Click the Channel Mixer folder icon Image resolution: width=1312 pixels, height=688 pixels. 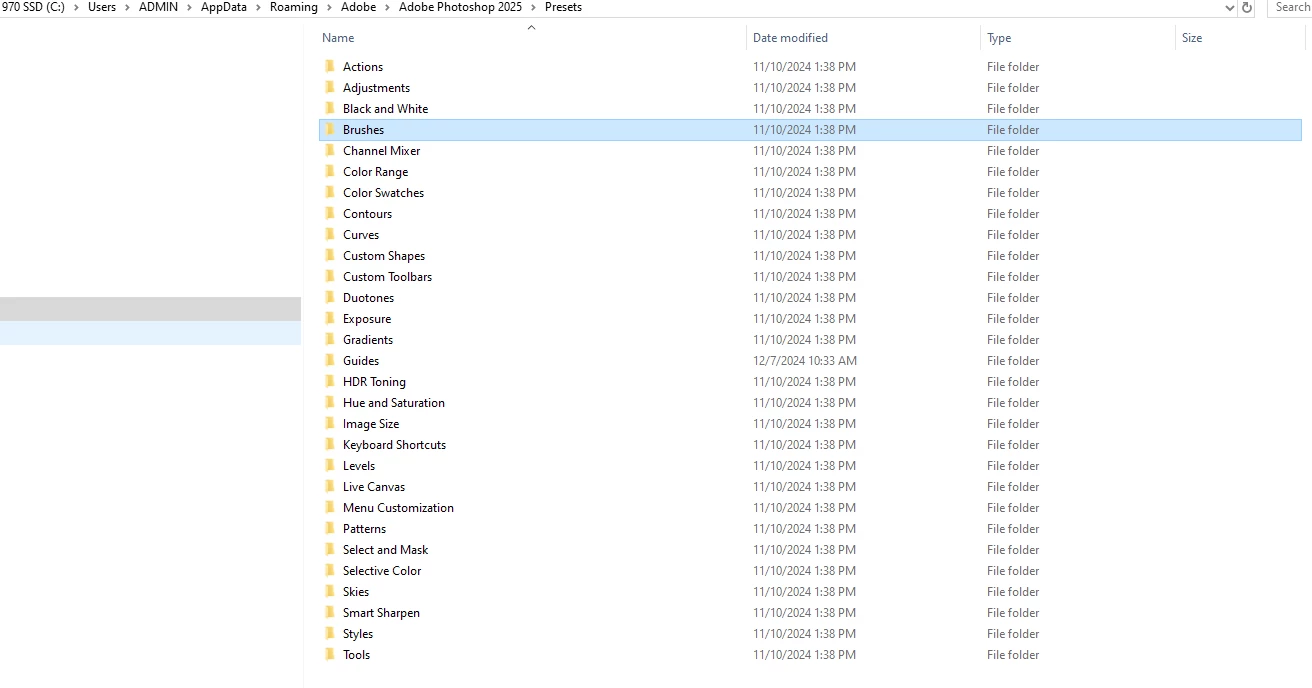tap(330, 151)
